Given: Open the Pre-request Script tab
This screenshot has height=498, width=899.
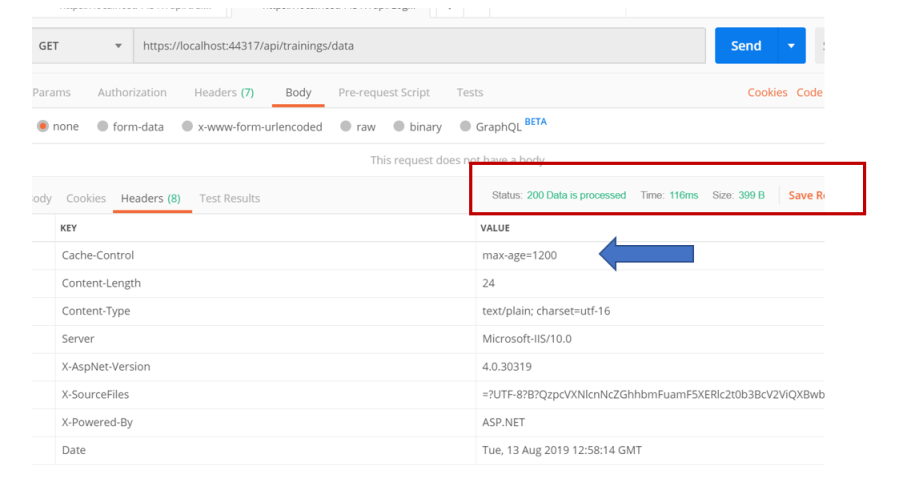Looking at the screenshot, I should 384,93.
